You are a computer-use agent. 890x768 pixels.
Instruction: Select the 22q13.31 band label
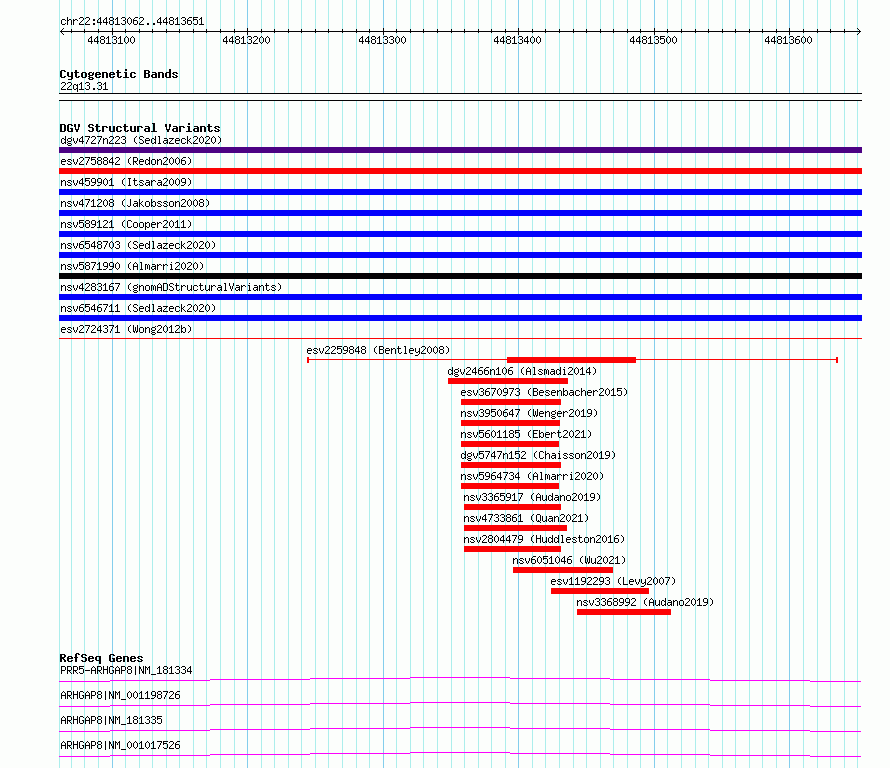click(x=84, y=86)
